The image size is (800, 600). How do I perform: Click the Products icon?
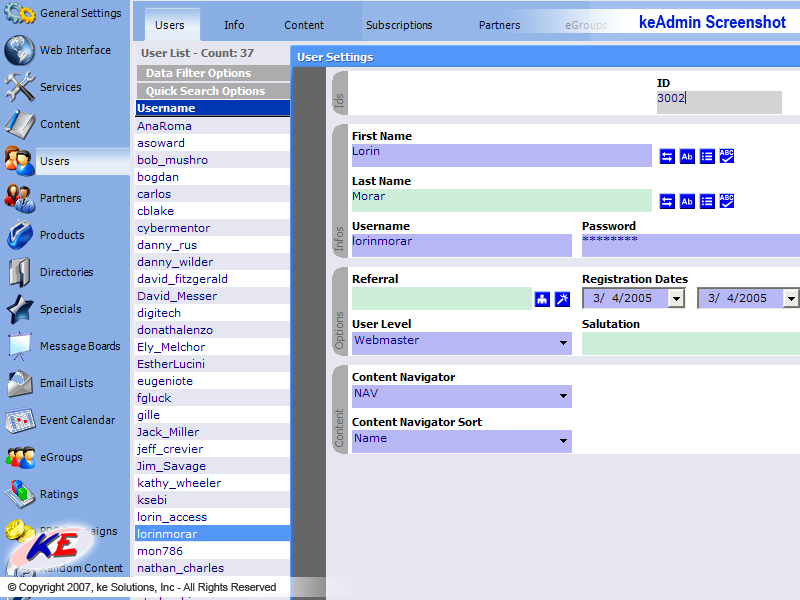point(19,235)
